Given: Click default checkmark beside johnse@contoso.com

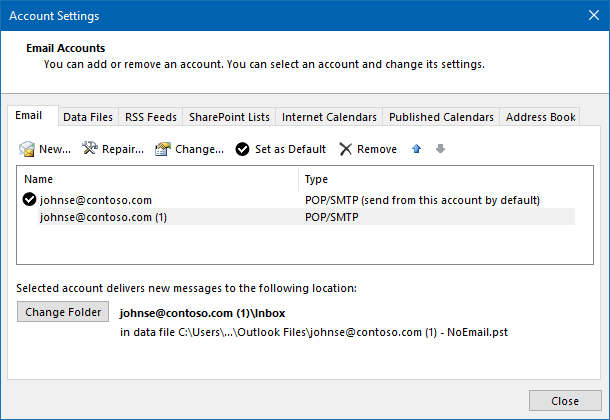Looking at the screenshot, I should click(x=29, y=200).
